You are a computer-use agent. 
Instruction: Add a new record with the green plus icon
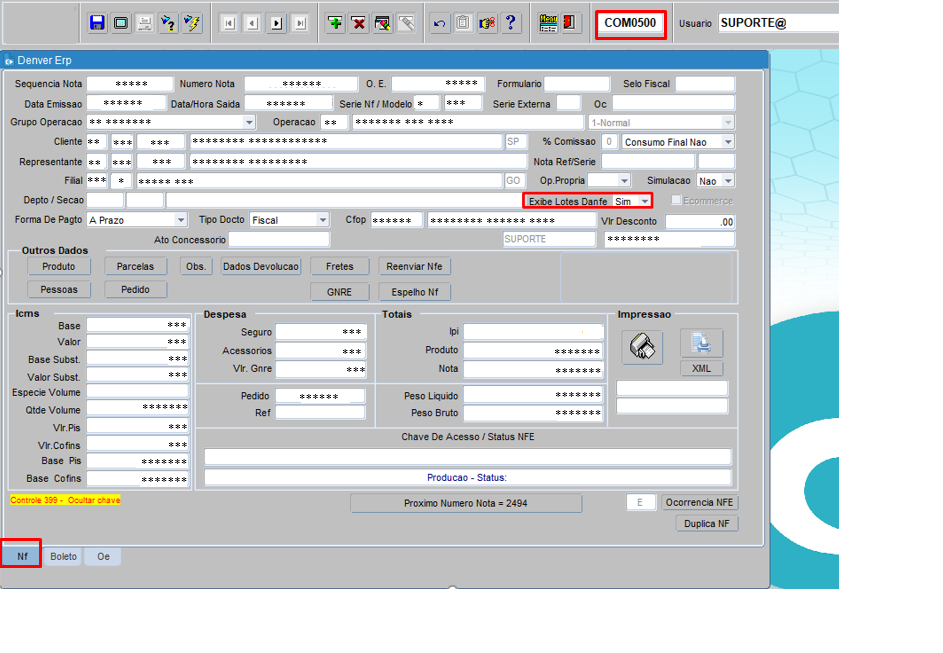click(x=335, y=22)
